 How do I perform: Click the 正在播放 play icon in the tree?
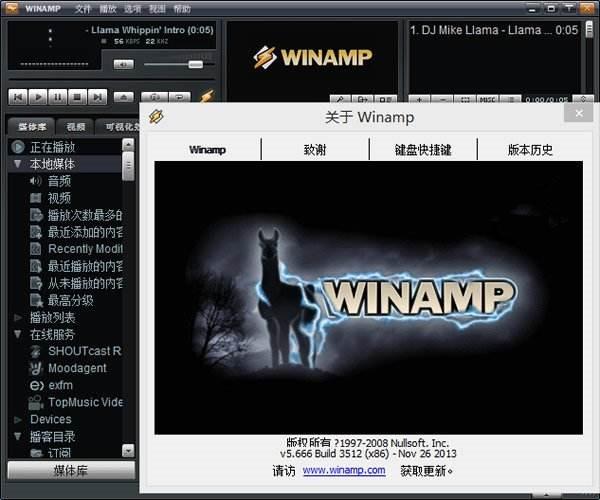18,147
